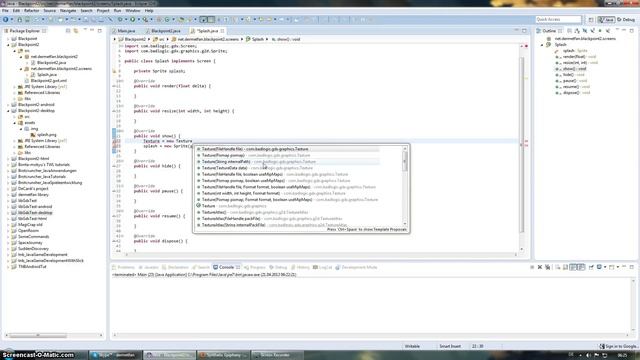
Task: Collapse the Blackpoint2-desktop project
Action: [8, 111]
